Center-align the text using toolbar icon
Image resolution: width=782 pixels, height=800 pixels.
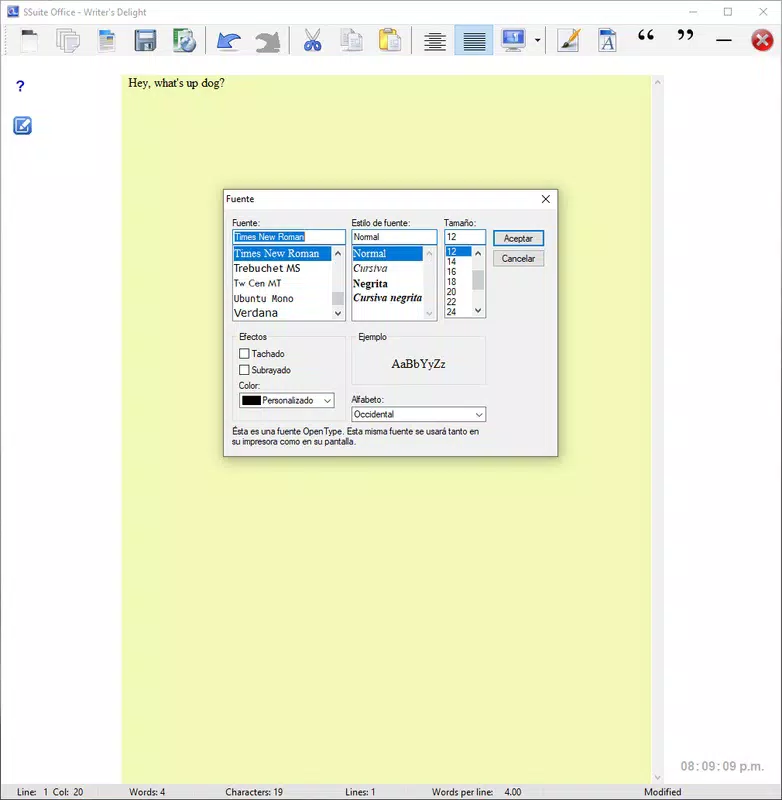[435, 41]
